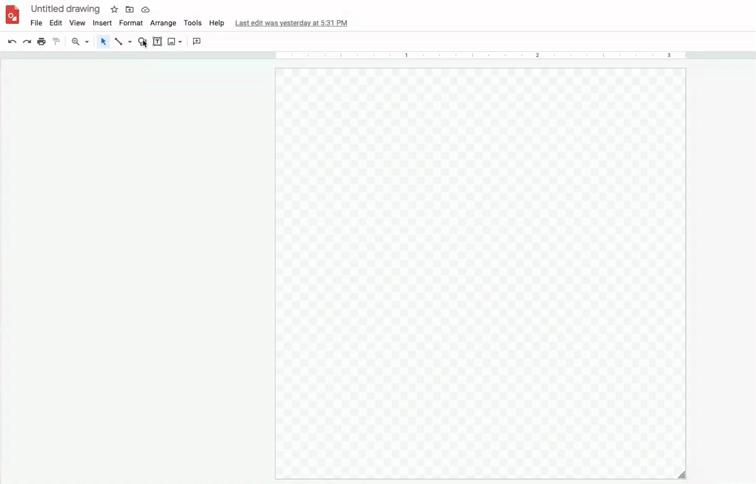
Task: Expand the image insert dropdown arrow
Action: click(x=180, y=42)
